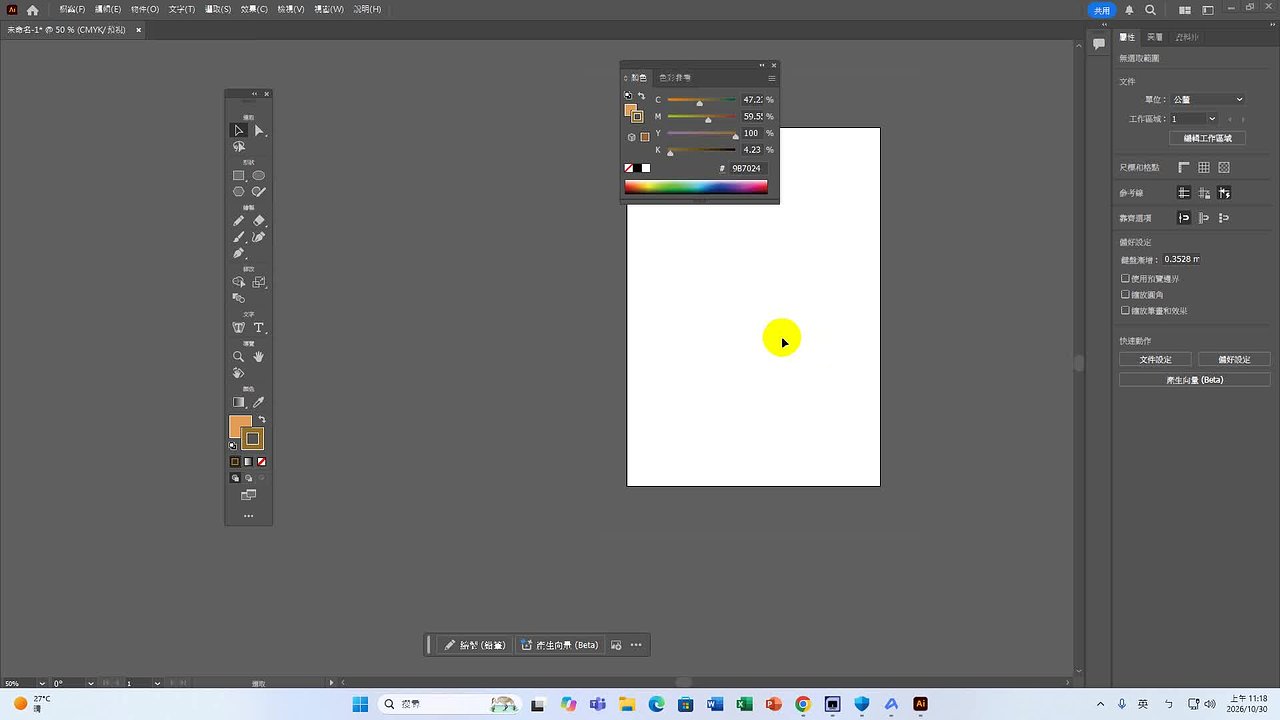Select the Shape Builder tool

(238, 282)
